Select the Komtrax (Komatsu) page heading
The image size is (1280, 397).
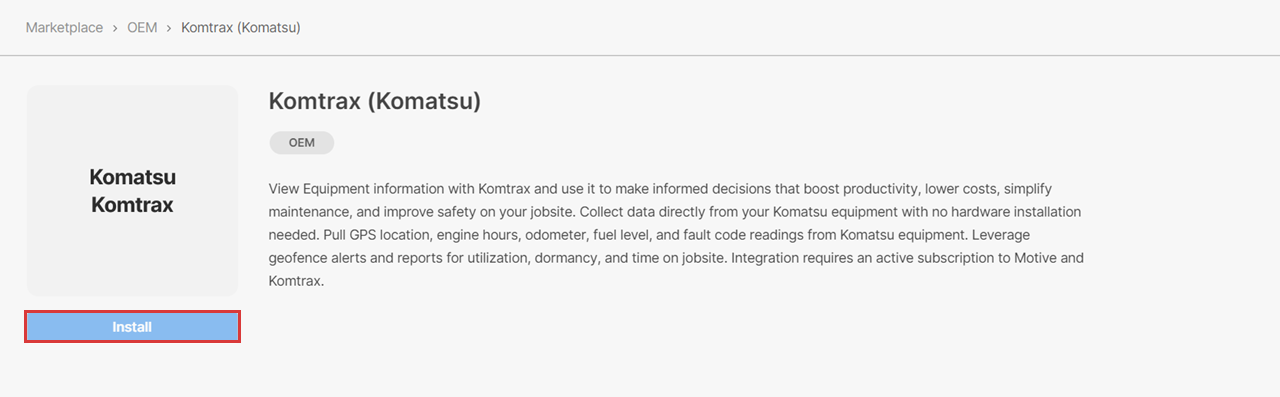(375, 101)
